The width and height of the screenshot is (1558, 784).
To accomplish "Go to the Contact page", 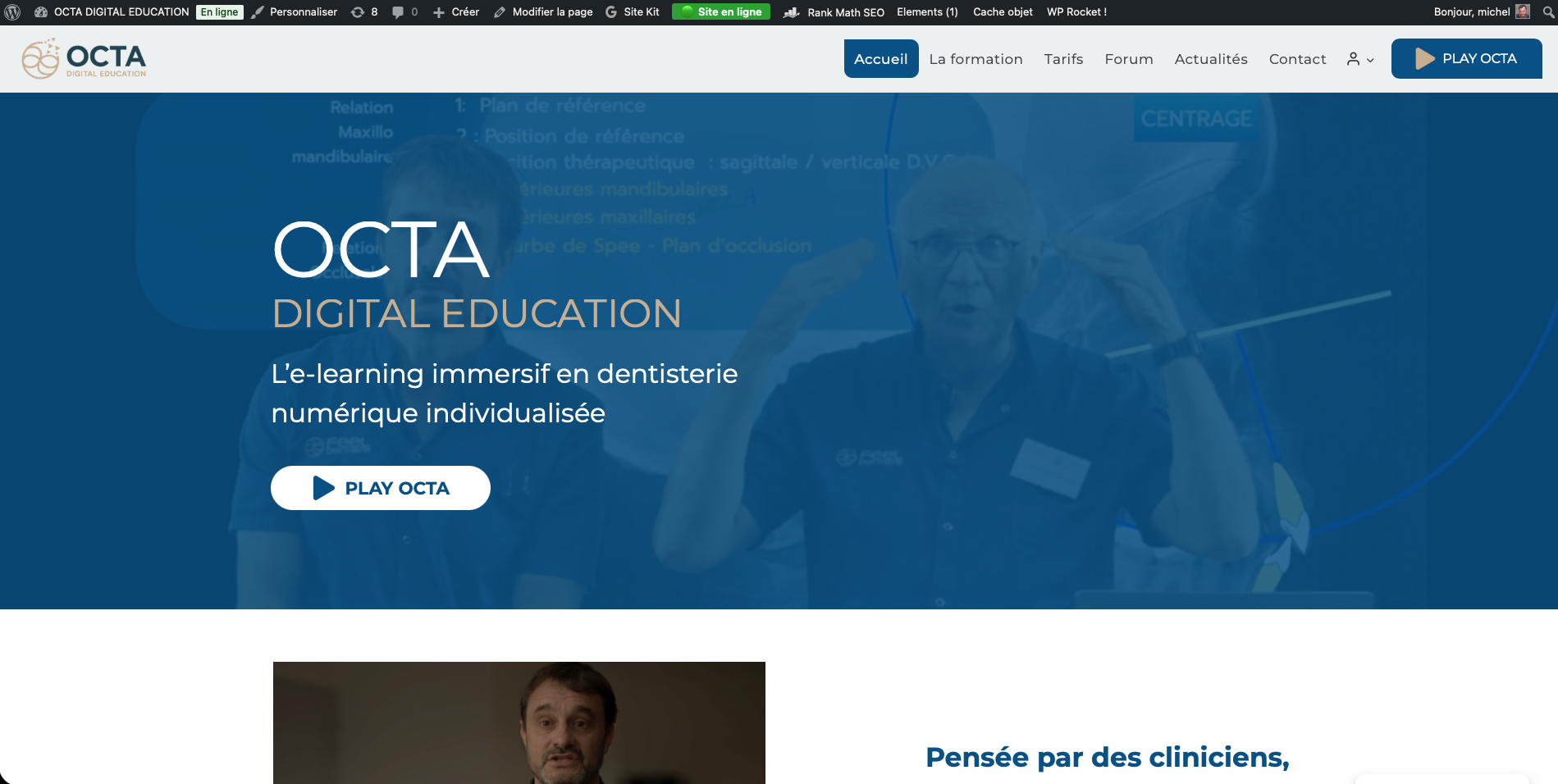I will tap(1297, 59).
